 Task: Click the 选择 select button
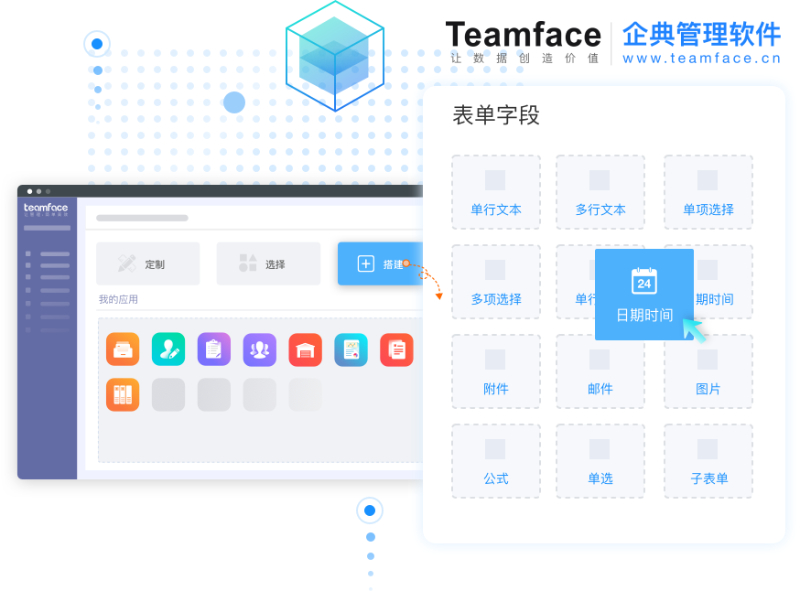(268, 262)
